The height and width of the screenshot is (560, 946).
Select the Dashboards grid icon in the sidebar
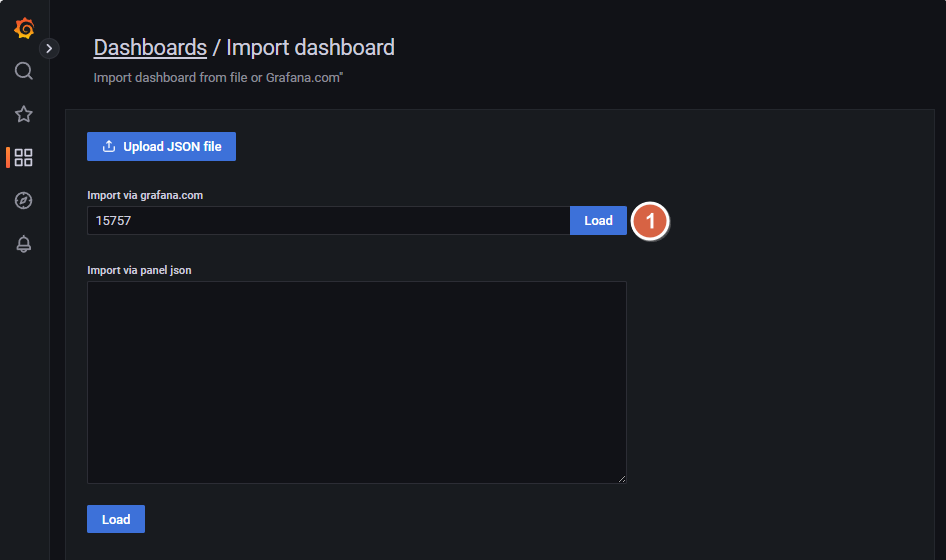(x=24, y=158)
